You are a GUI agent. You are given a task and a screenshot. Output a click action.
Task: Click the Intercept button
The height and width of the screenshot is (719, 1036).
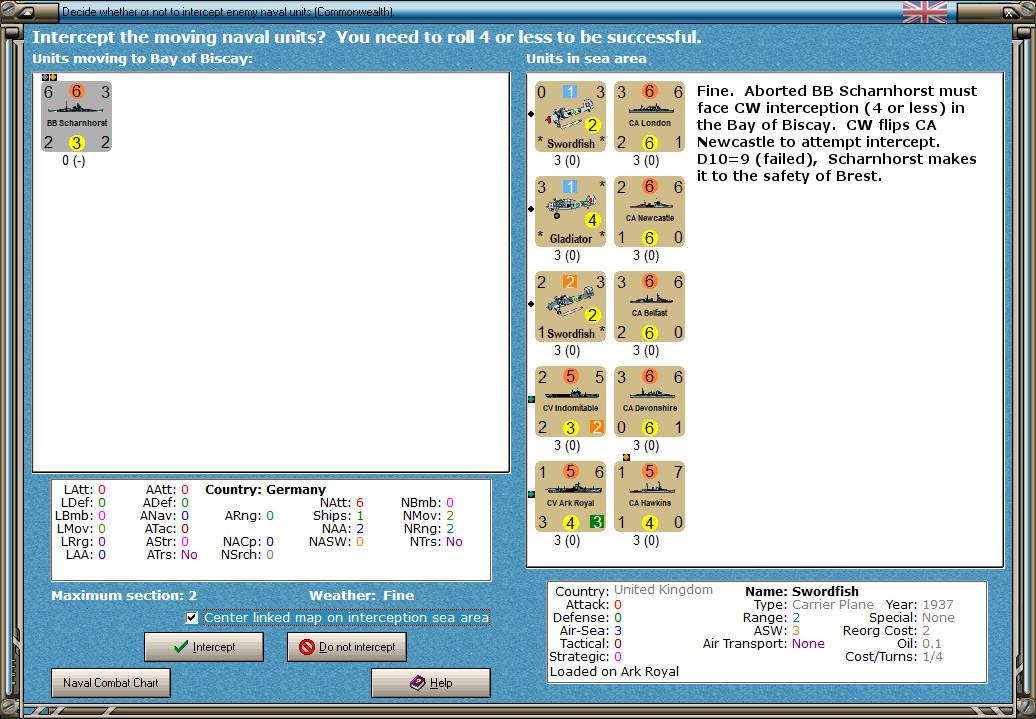pos(204,647)
